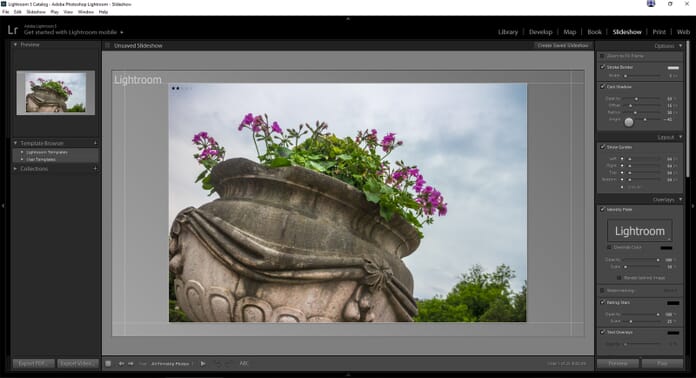Switch to the Library module
Screen dimensions: 696x378
(x=508, y=32)
